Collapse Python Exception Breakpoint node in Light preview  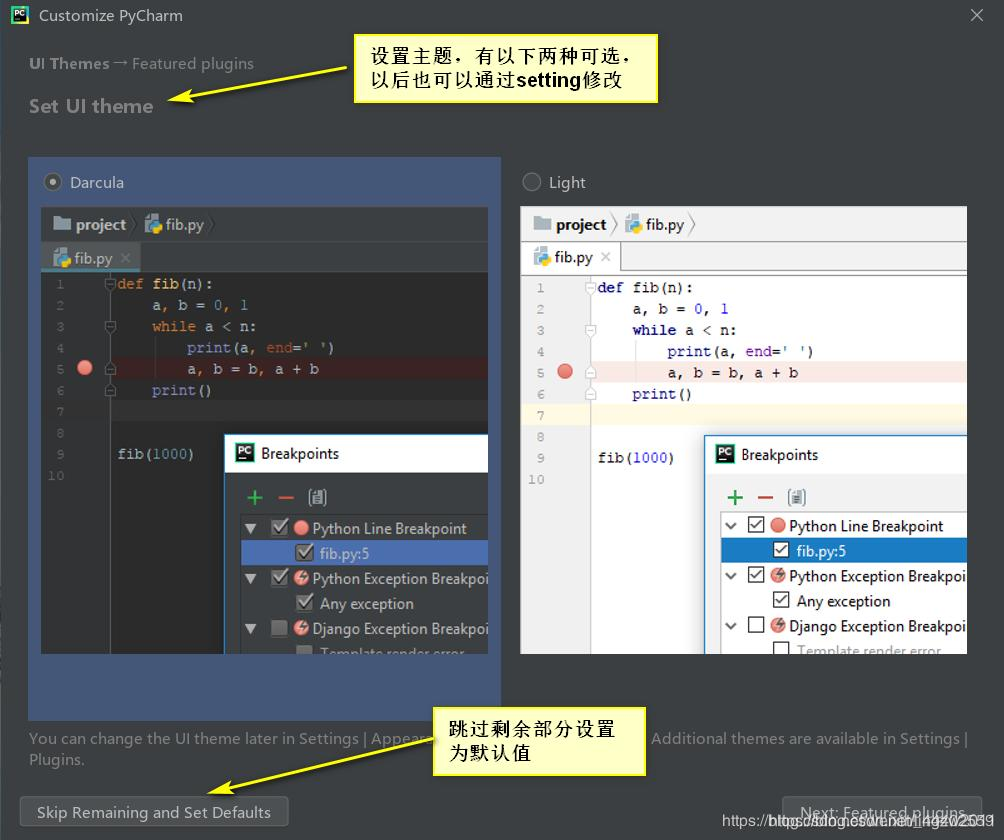coord(731,576)
